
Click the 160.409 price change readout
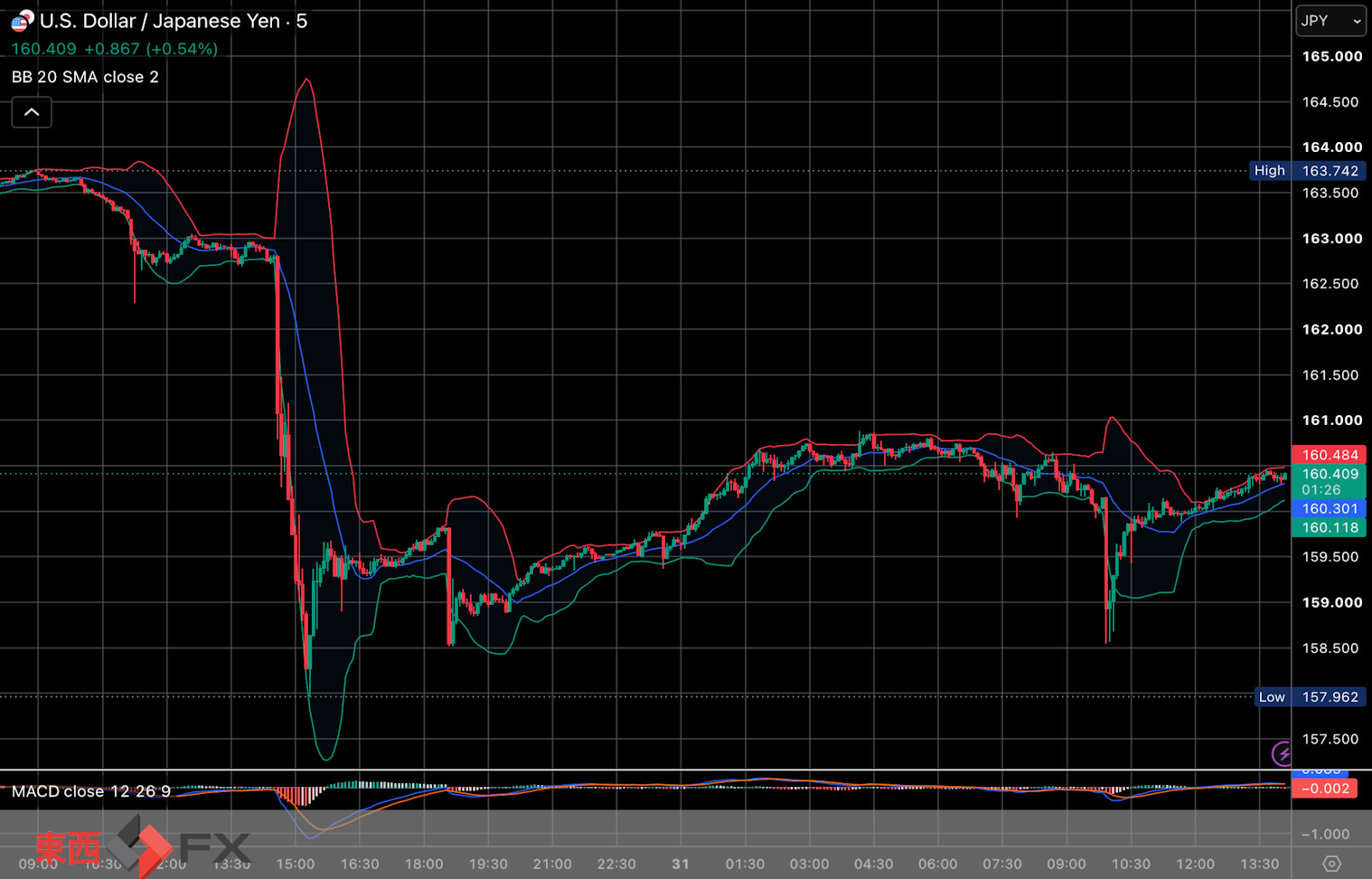click(x=115, y=49)
